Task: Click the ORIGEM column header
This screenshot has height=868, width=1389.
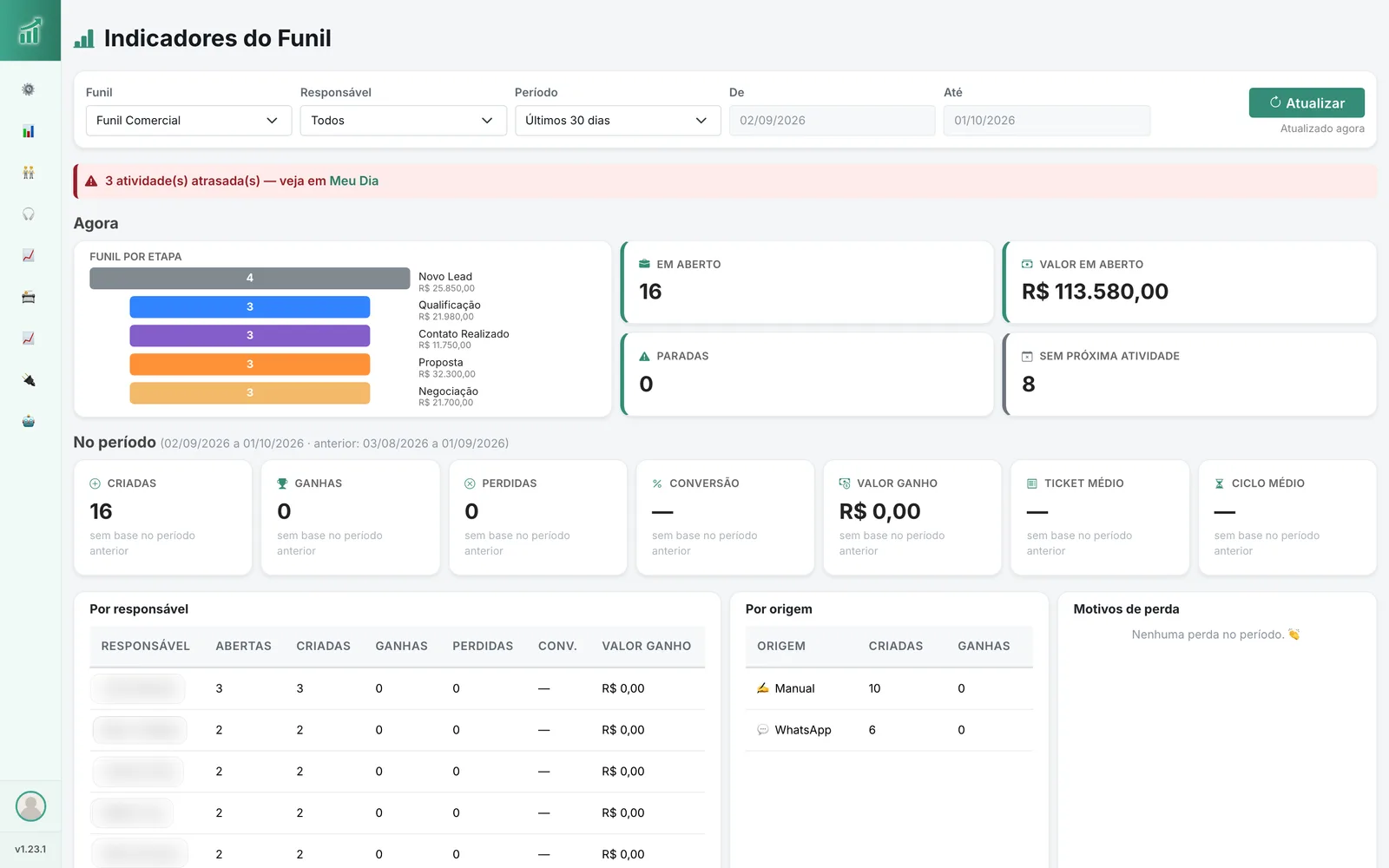Action: pos(780,646)
